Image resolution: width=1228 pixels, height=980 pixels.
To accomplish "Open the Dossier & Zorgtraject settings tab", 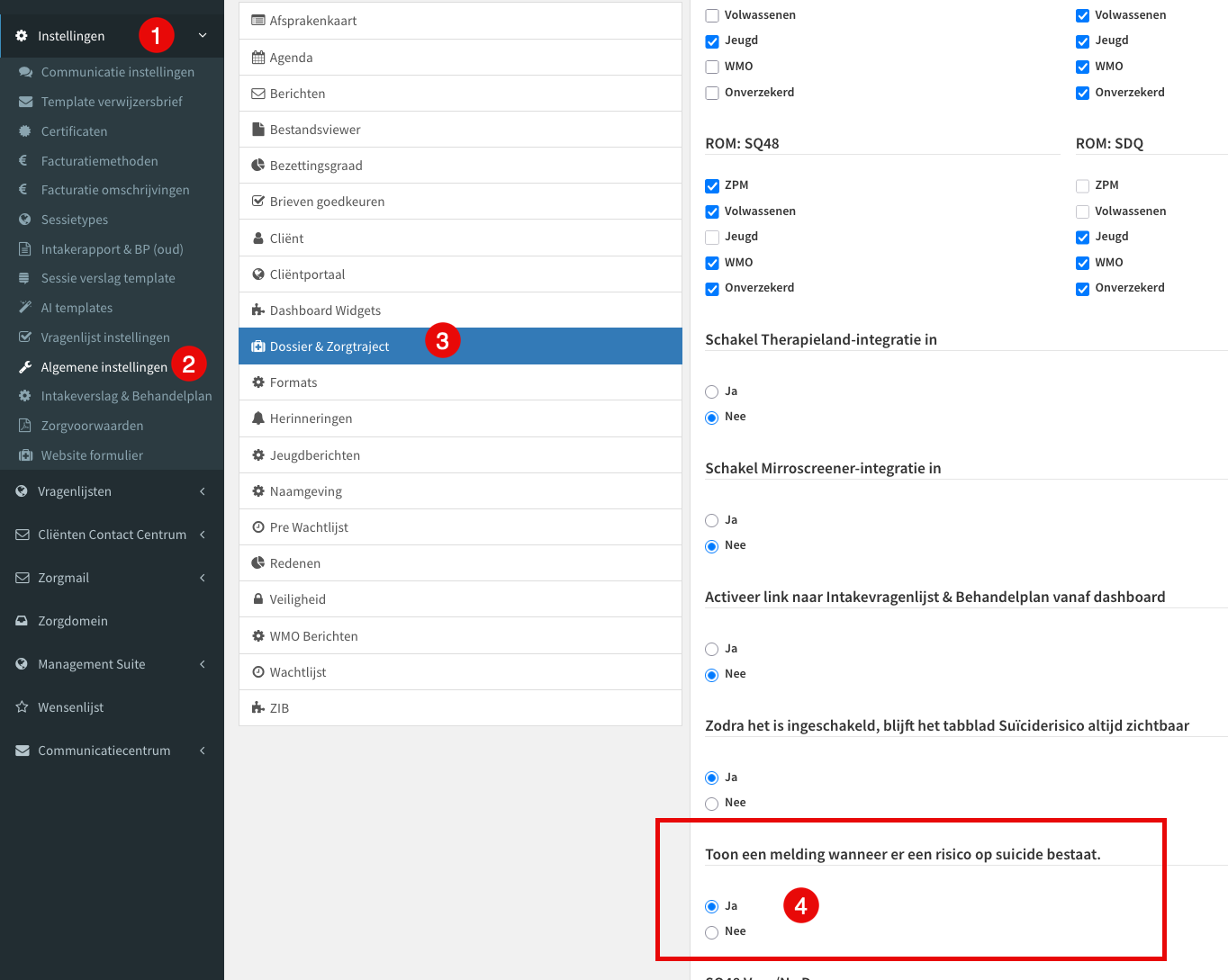I will [x=460, y=346].
